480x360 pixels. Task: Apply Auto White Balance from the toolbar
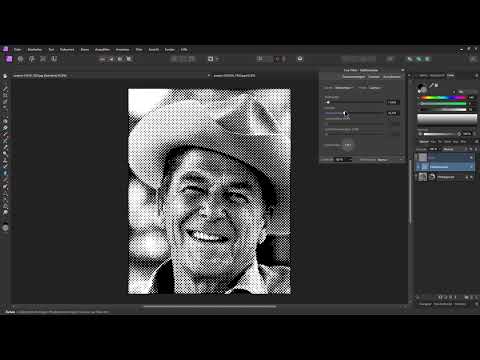pyautogui.click(x=129, y=59)
